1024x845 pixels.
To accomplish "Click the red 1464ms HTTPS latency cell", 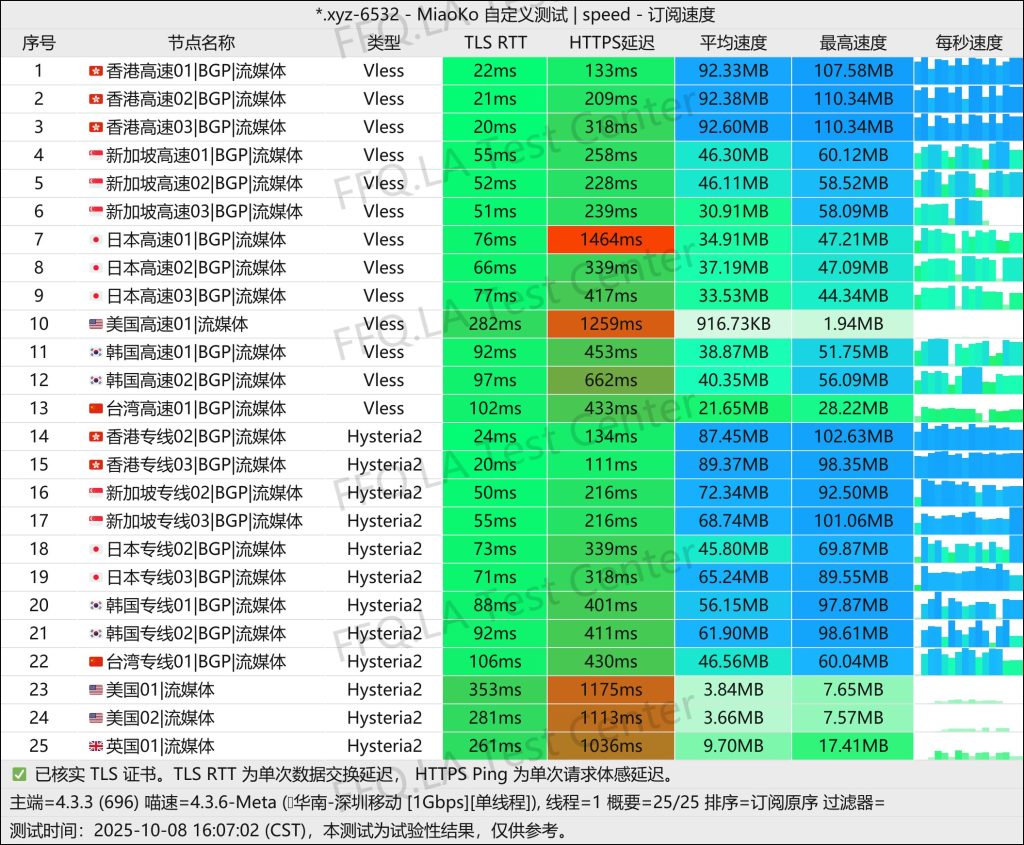I will [611, 240].
